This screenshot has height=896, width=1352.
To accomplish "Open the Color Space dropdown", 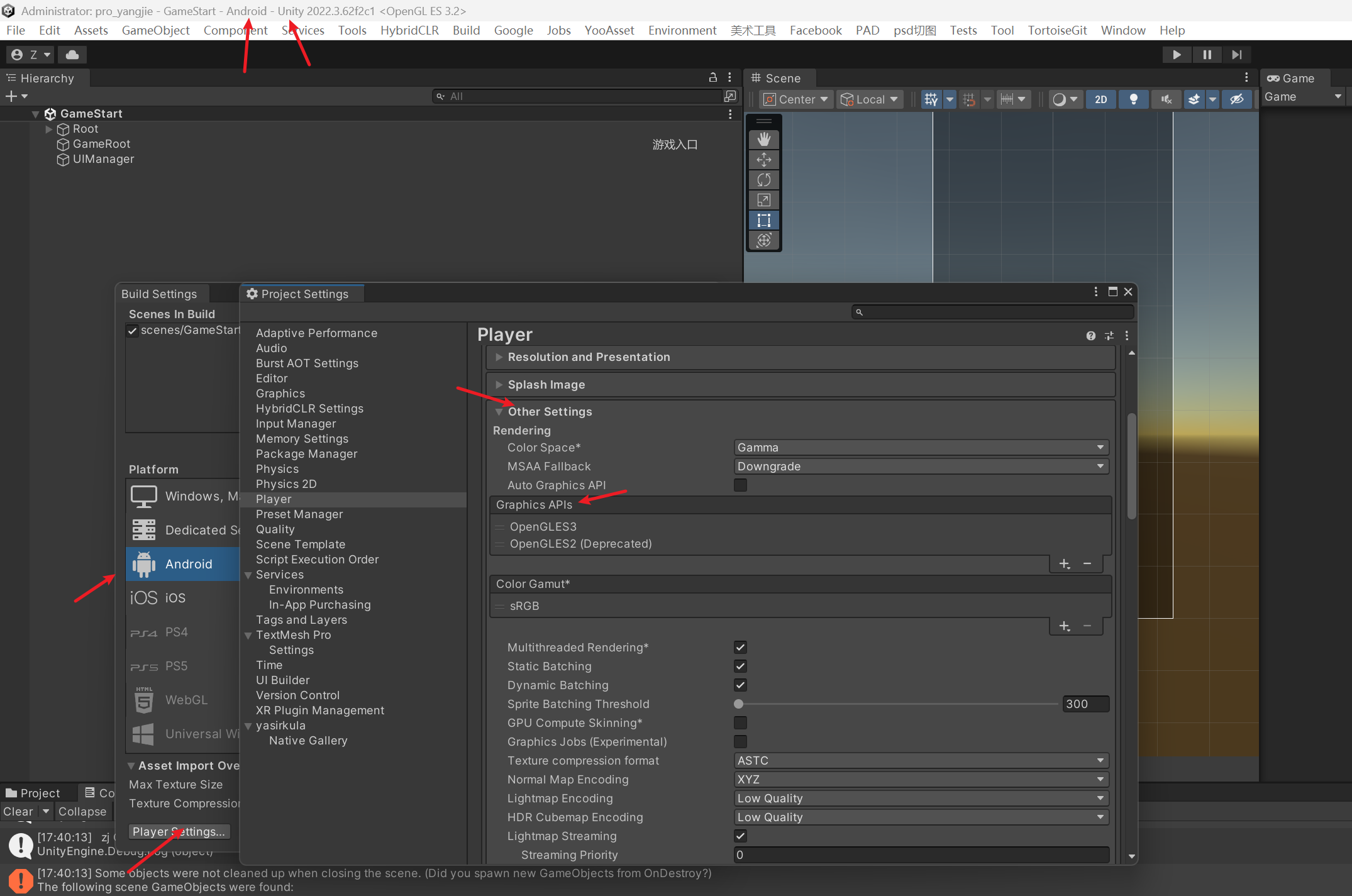I will pos(920,447).
